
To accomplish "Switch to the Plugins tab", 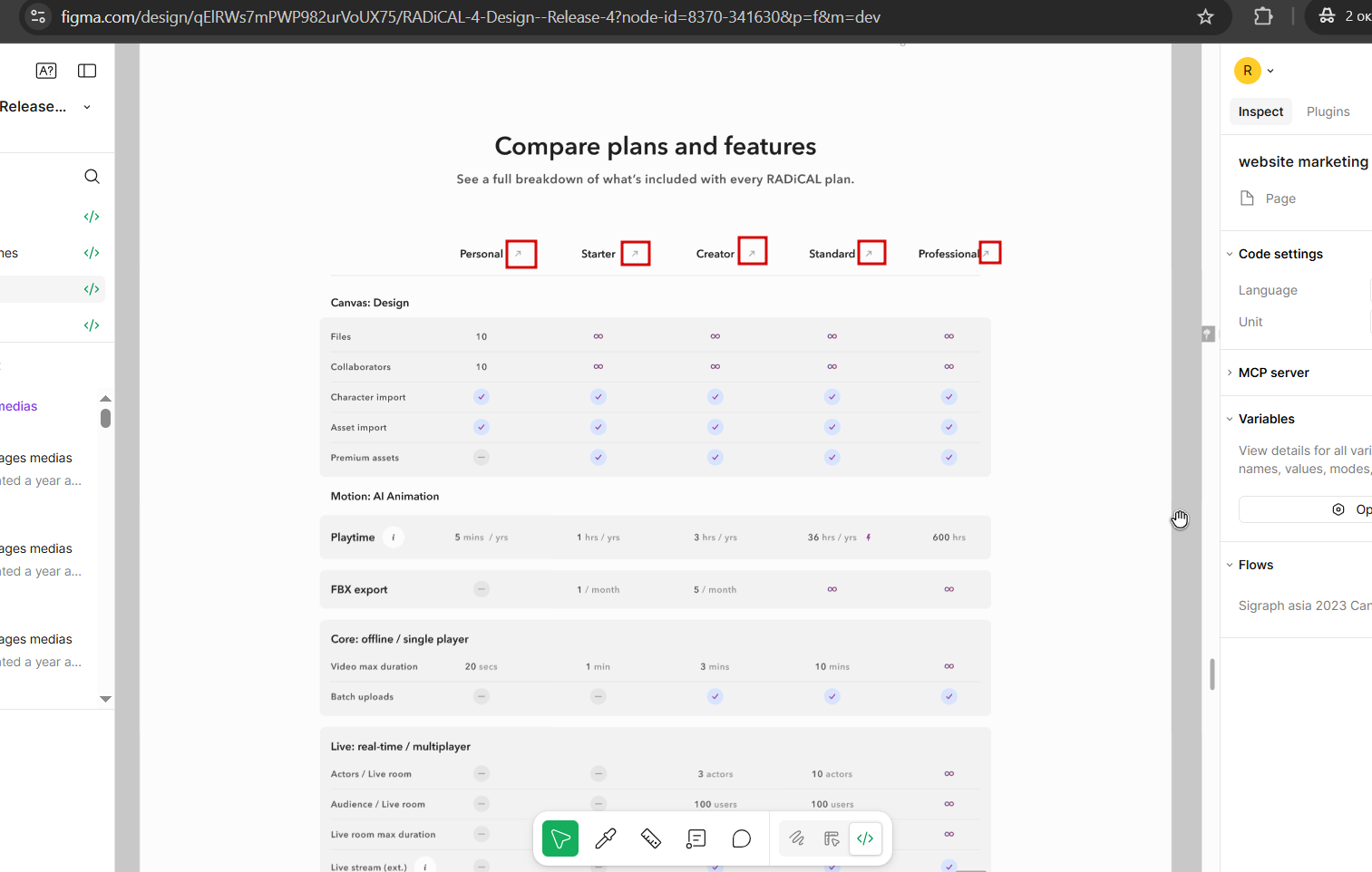I will [1328, 111].
